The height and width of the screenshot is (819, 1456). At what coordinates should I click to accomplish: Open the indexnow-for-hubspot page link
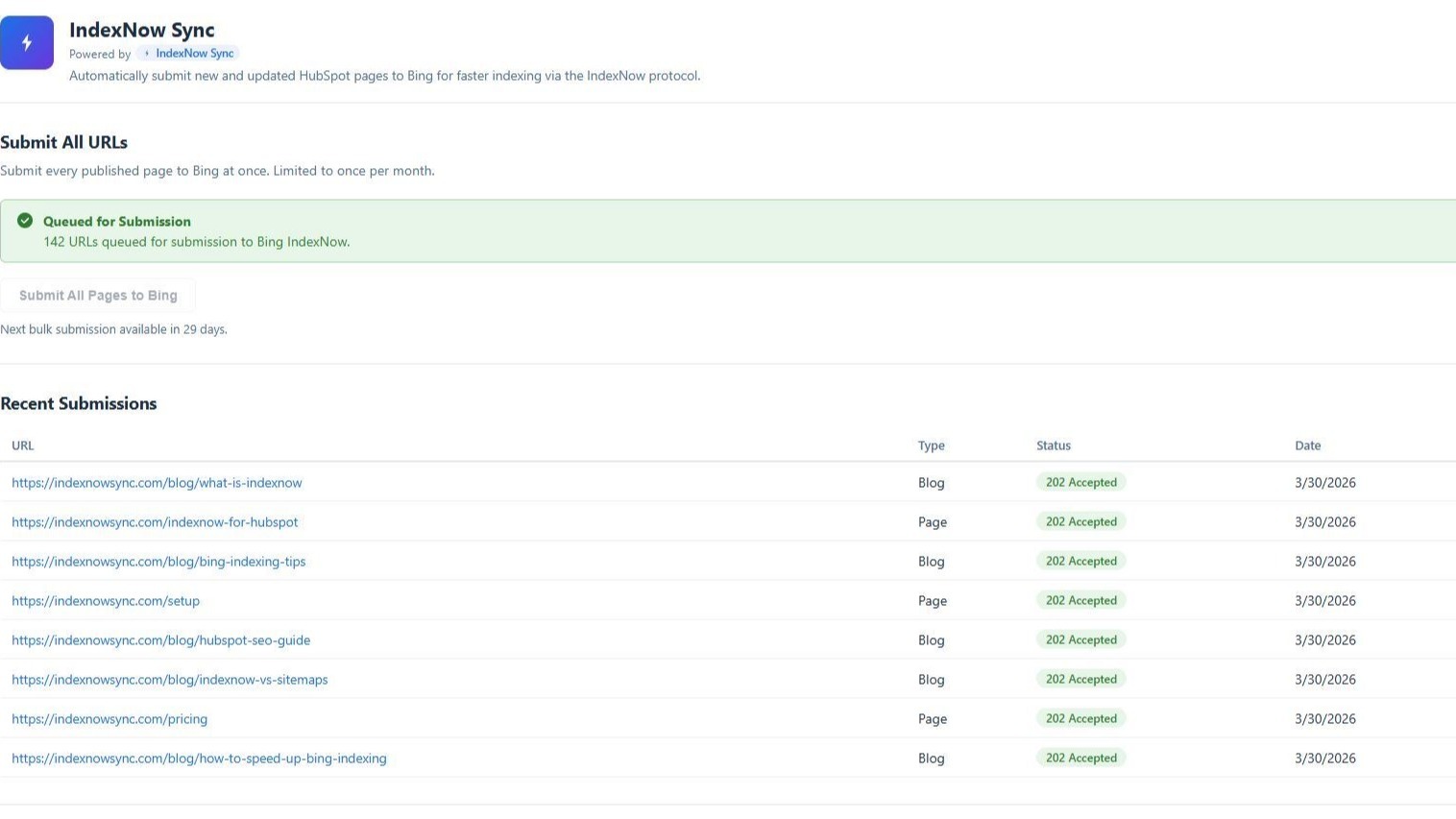pos(155,522)
